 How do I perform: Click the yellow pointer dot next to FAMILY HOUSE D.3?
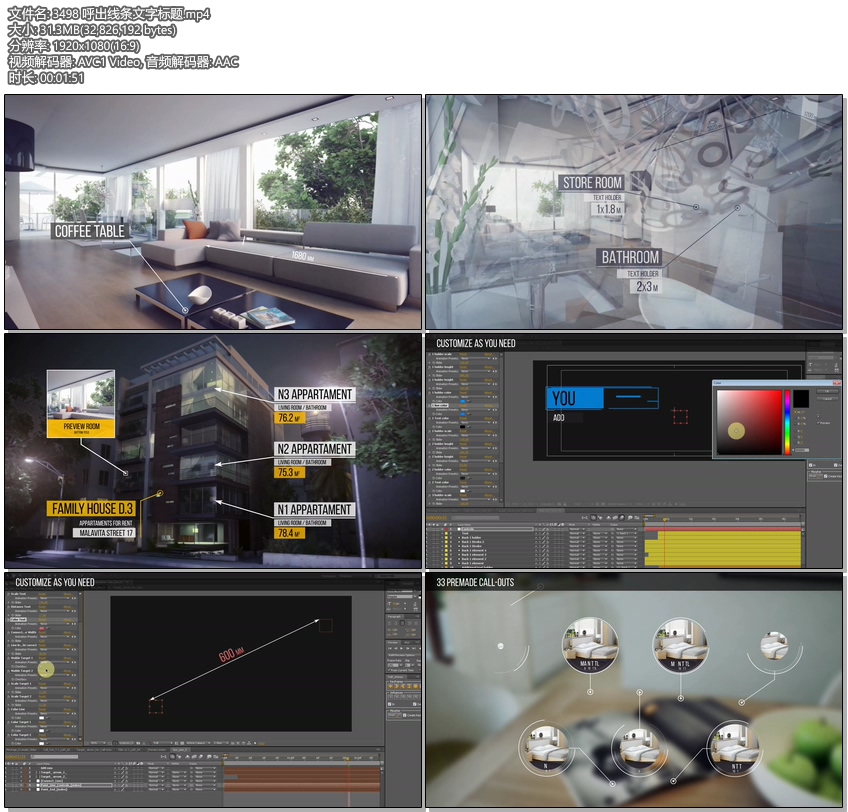coord(160,493)
